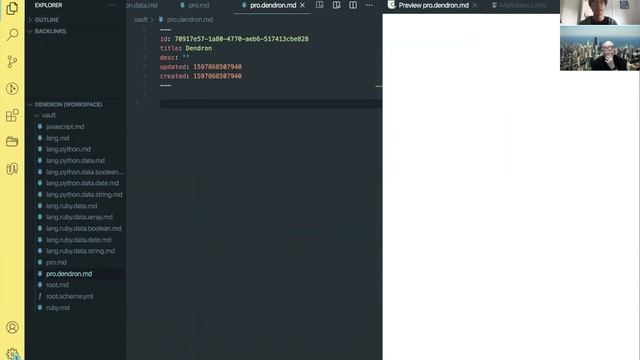Click the bottom video call participant thumbnail
Viewport: 640px width, 360px height.
point(600,48)
